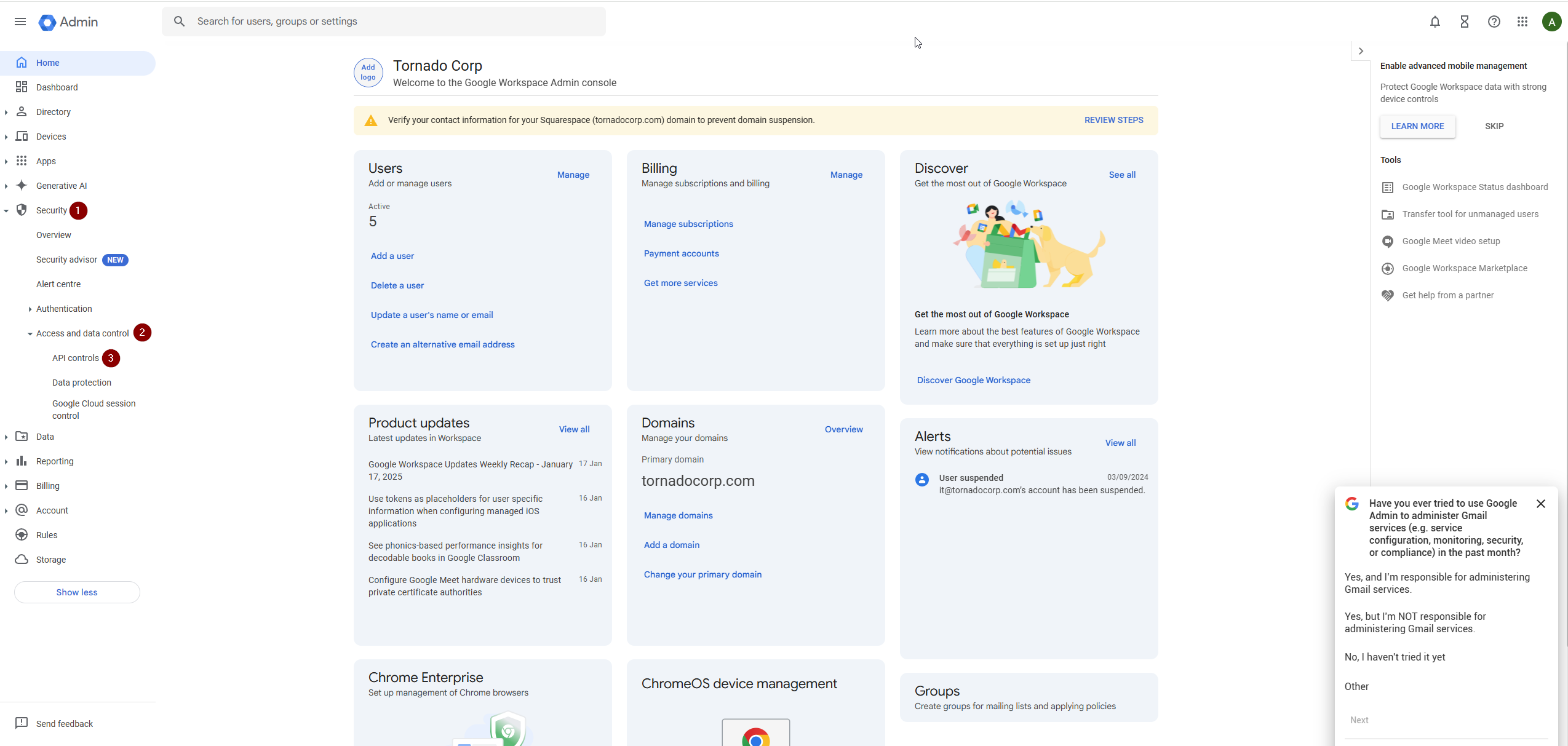Collapse the right side panel chevron

1360,51
